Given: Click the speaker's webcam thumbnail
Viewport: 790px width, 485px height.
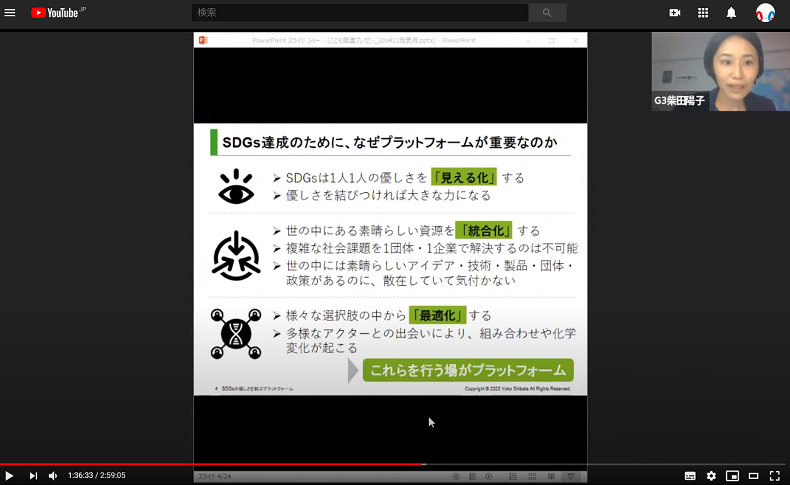Looking at the screenshot, I should click(720, 71).
